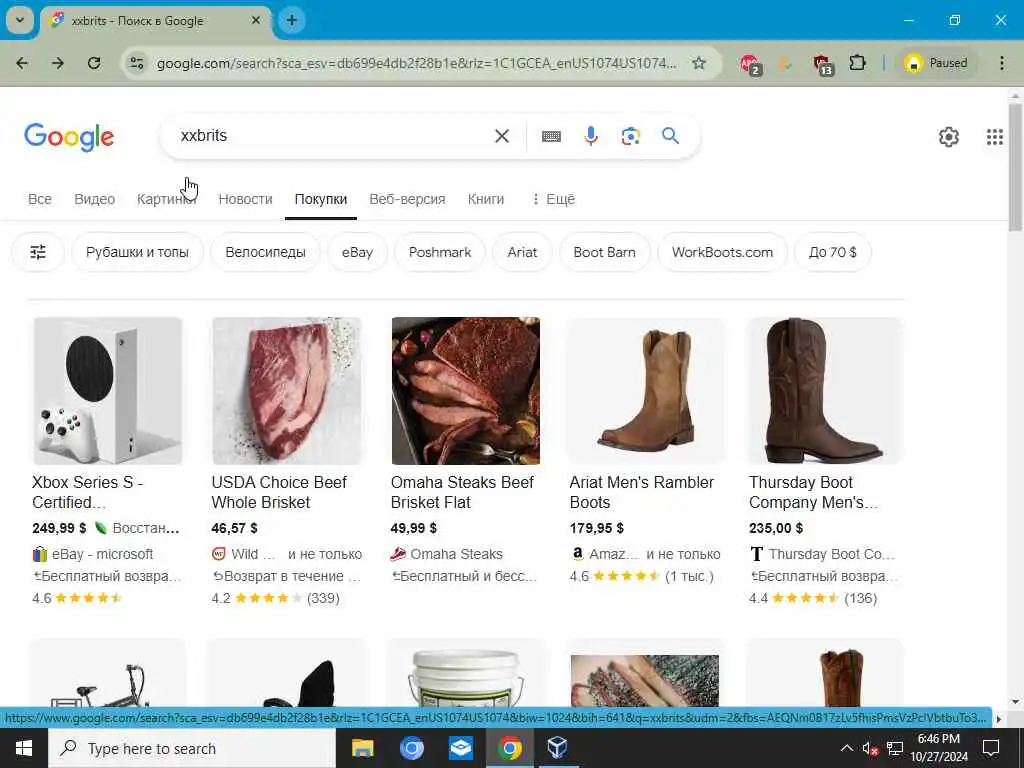Go to the Google logo homepage
Viewport: 1024px width, 768px height.
(x=69, y=137)
